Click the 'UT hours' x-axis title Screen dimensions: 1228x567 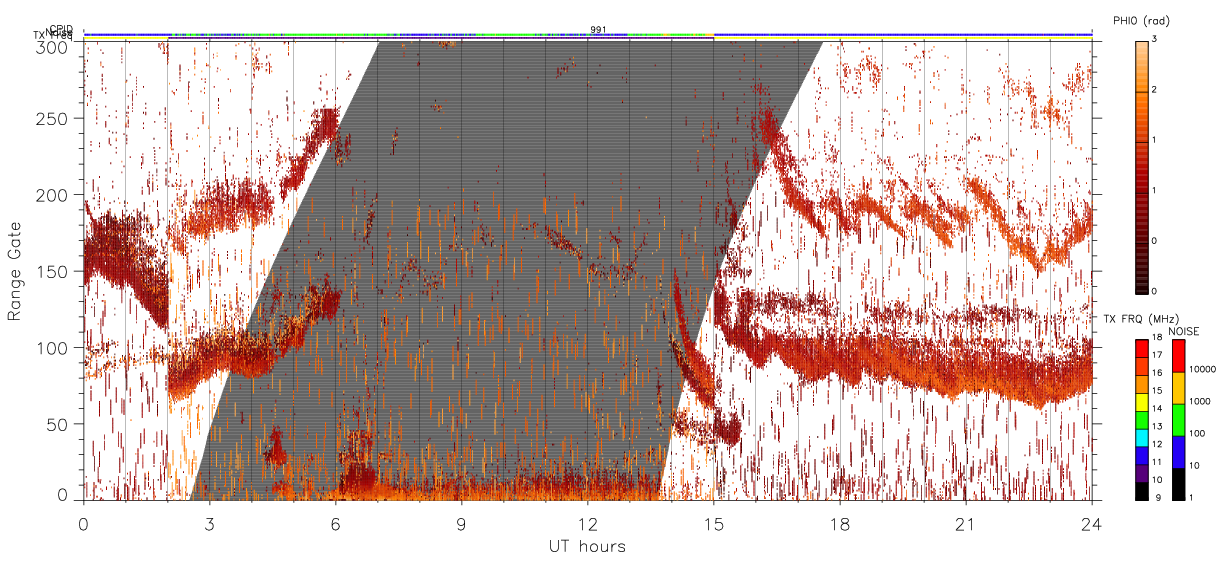pyautogui.click(x=586, y=546)
